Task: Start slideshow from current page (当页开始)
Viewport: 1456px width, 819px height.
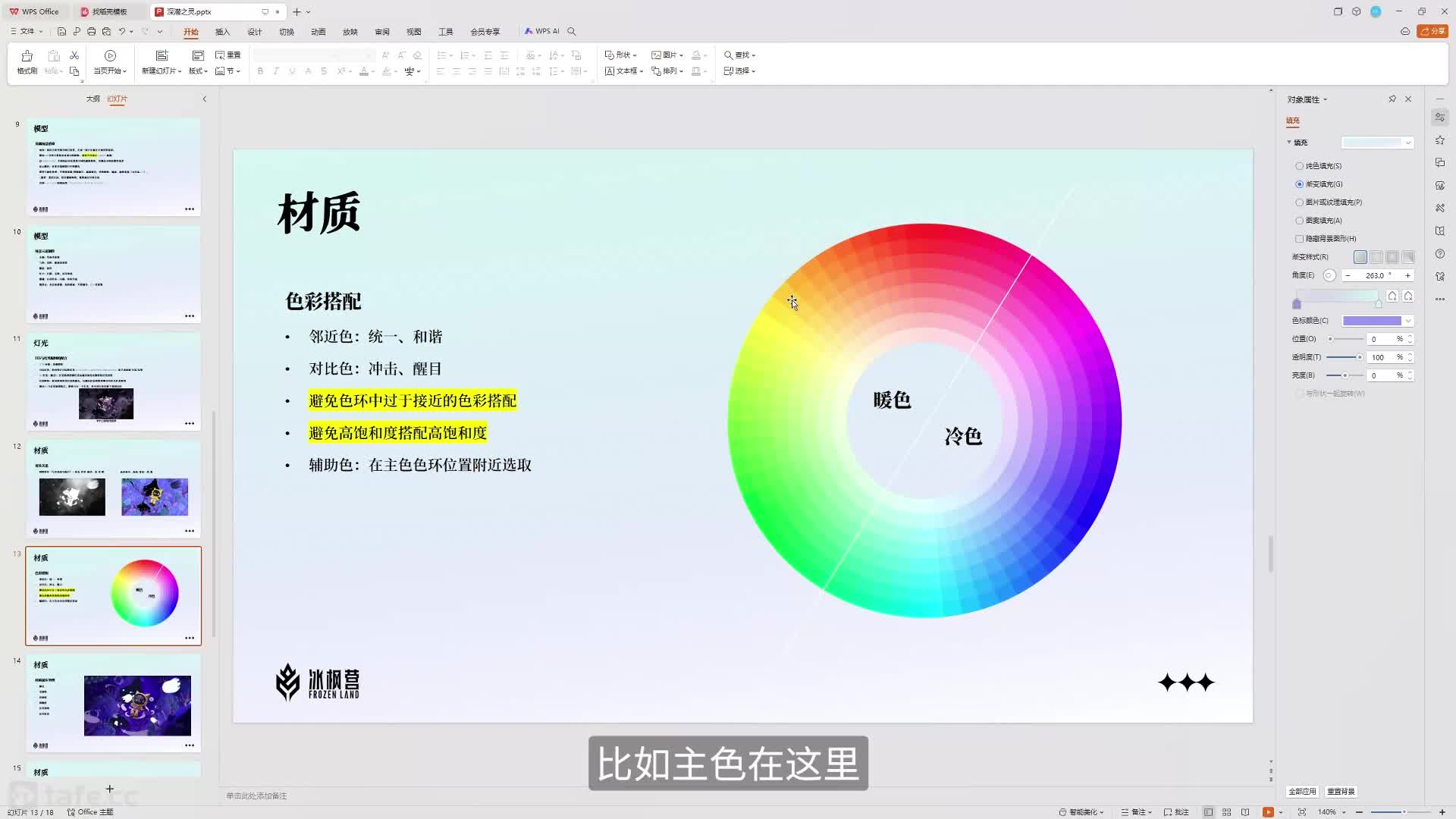Action: [110, 62]
